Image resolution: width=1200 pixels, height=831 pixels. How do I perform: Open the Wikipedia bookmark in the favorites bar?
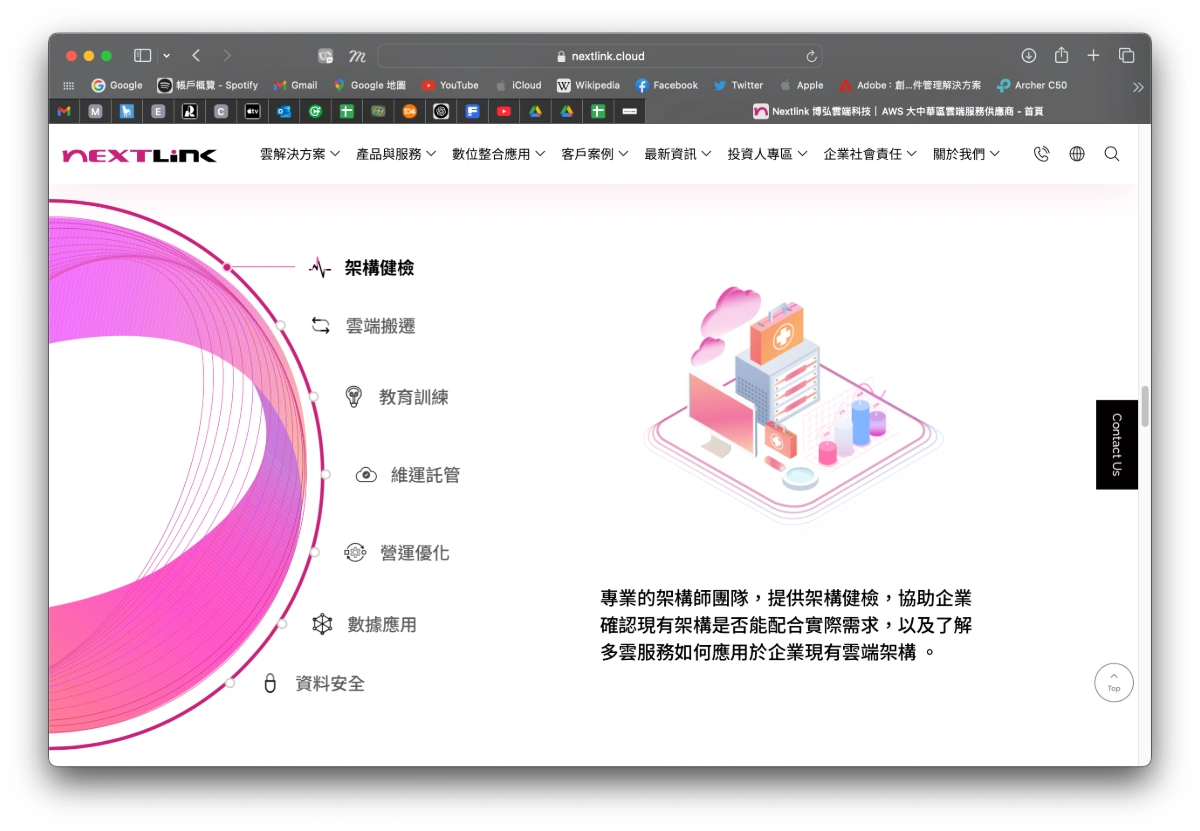589,85
